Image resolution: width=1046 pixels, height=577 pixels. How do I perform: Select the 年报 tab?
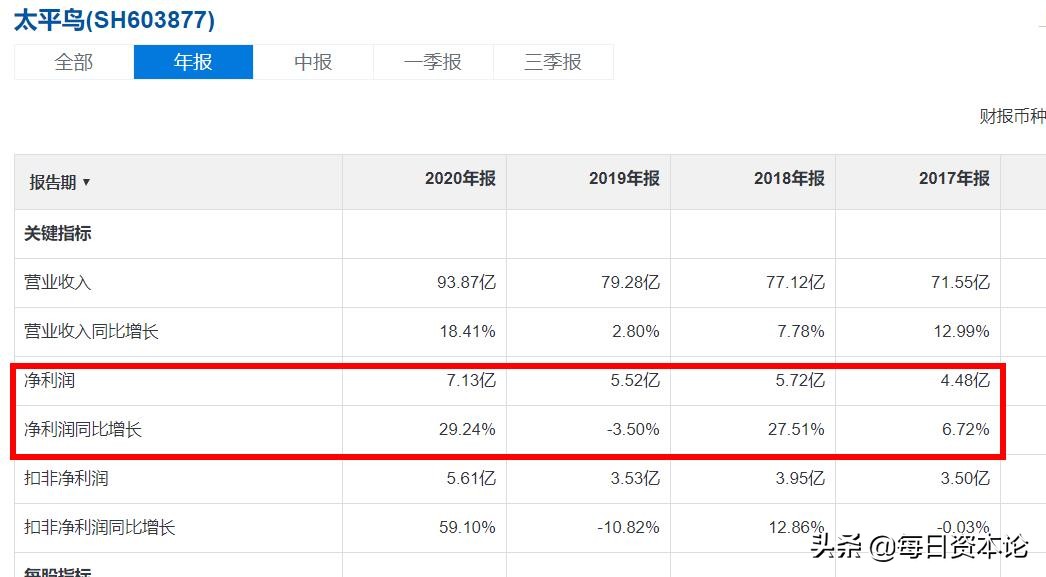(192, 61)
